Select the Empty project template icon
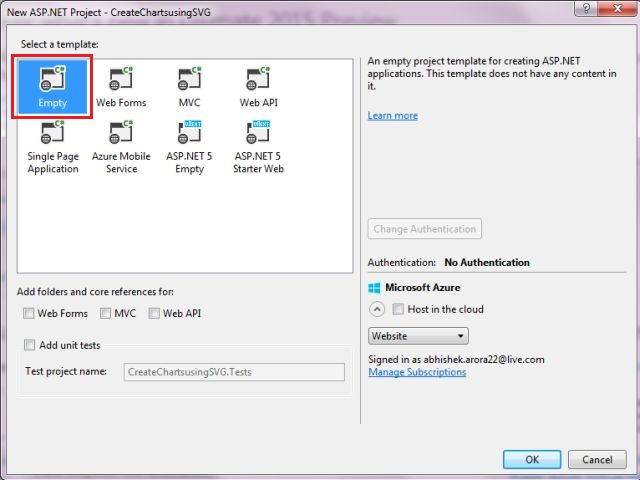640x480 pixels. coord(52,78)
